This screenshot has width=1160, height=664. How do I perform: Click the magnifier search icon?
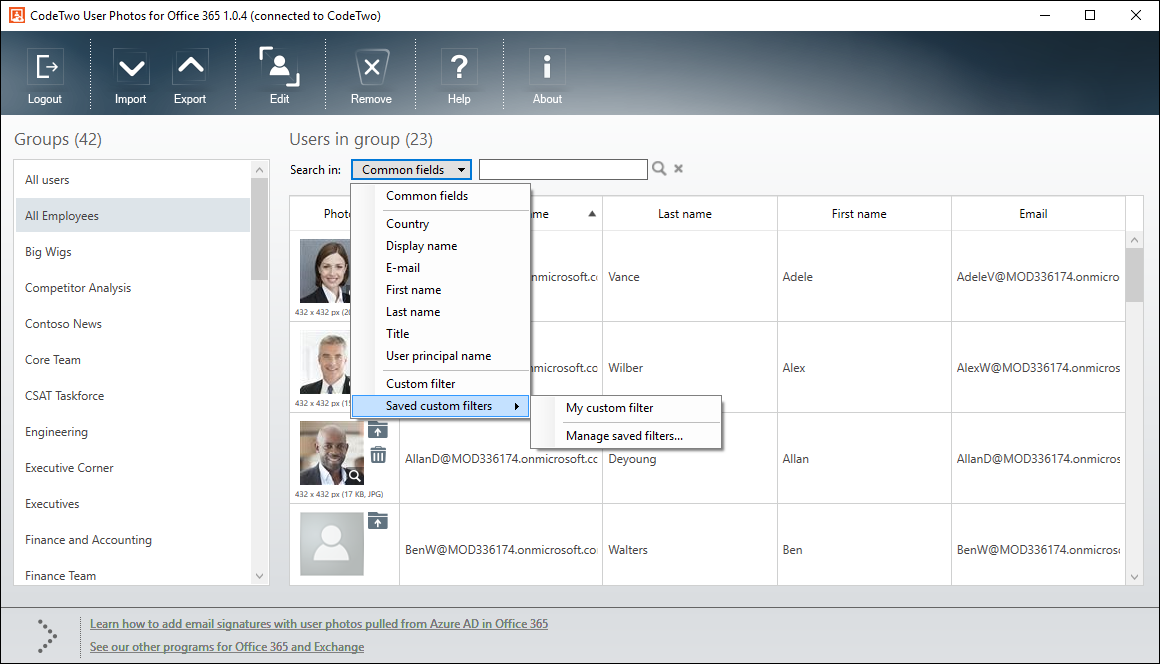(659, 169)
